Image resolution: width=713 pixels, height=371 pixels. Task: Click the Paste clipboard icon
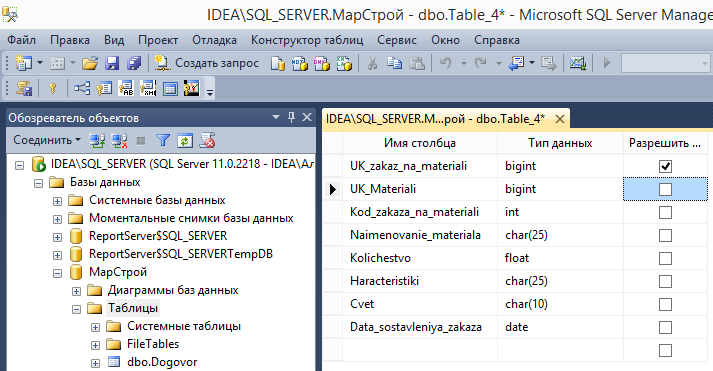(417, 63)
